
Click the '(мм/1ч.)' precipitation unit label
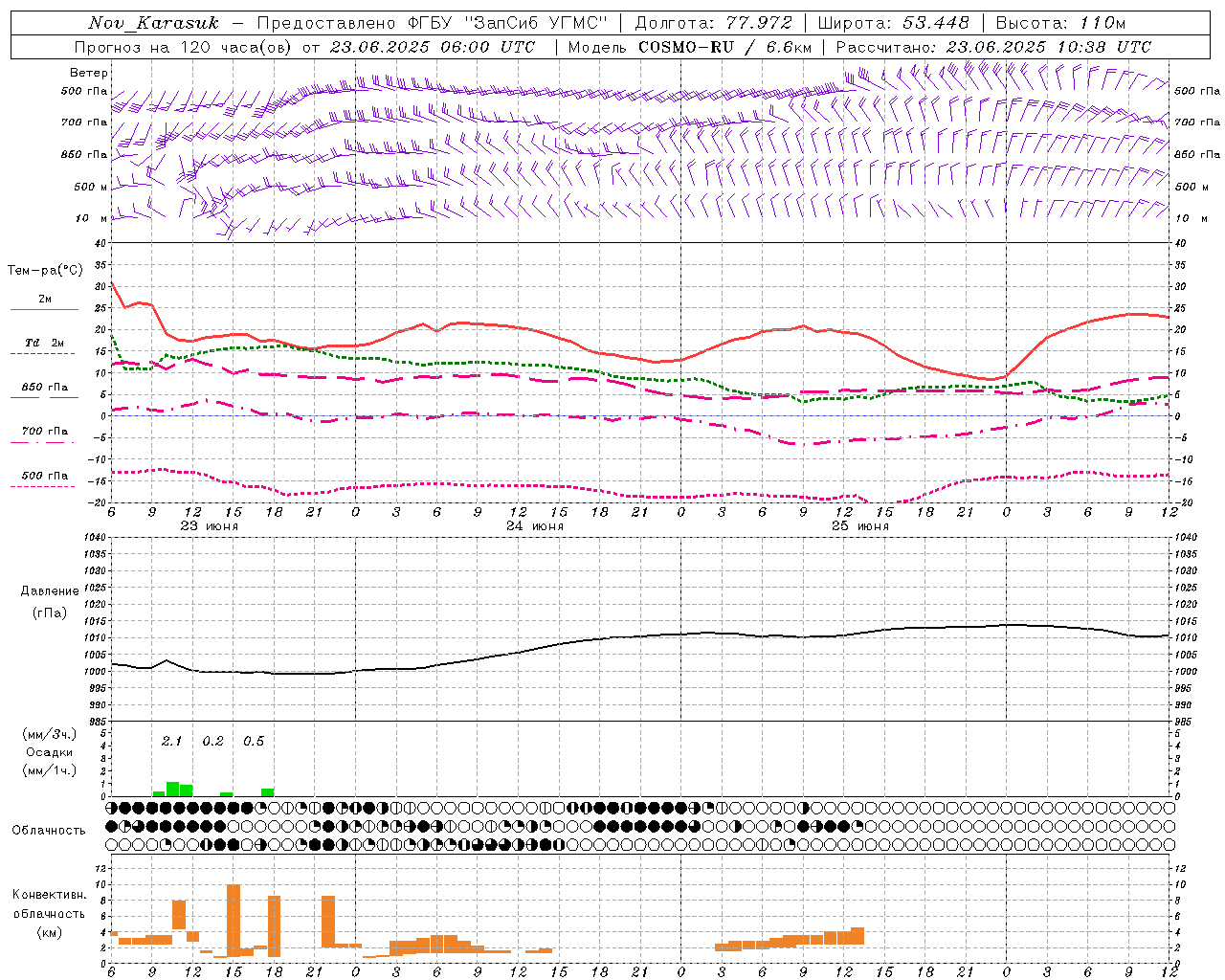pos(50,770)
